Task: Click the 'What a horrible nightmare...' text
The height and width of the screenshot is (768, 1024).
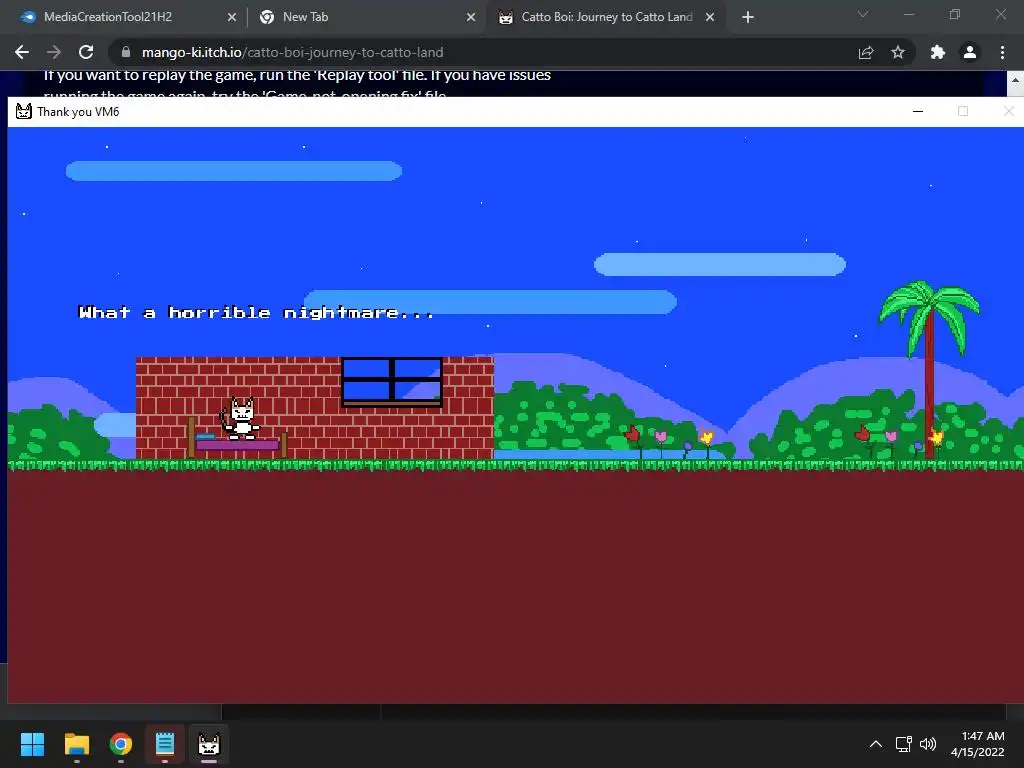Action: (255, 313)
